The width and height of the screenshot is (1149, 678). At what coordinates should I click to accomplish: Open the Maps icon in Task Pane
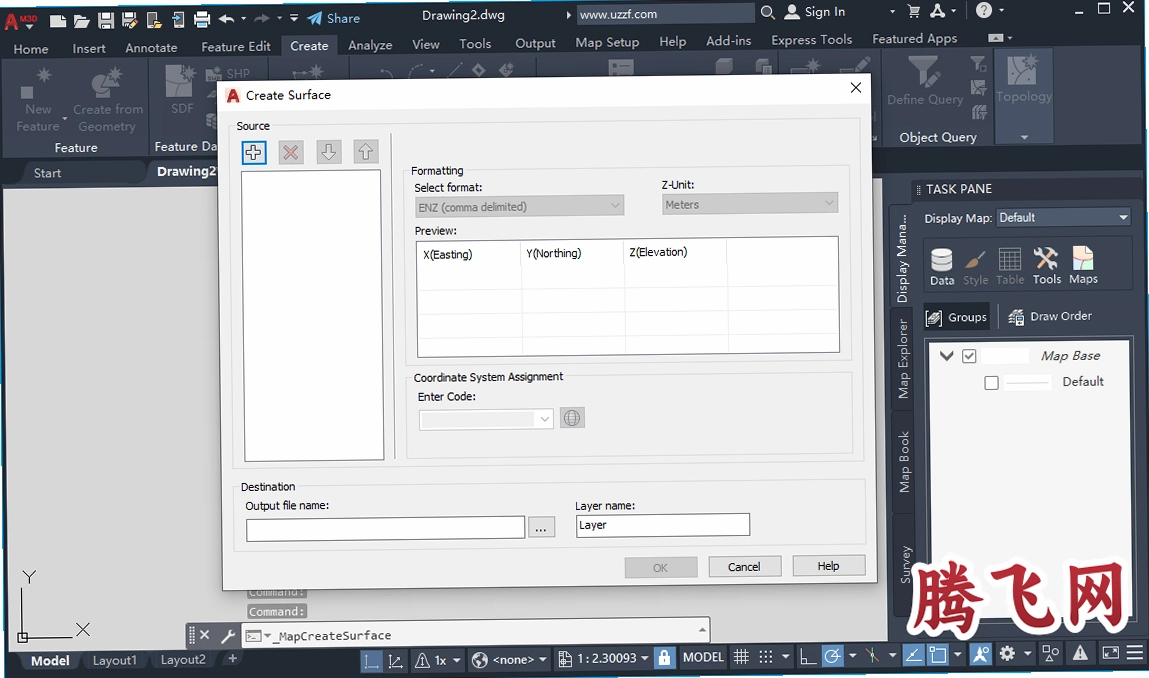[1083, 266]
